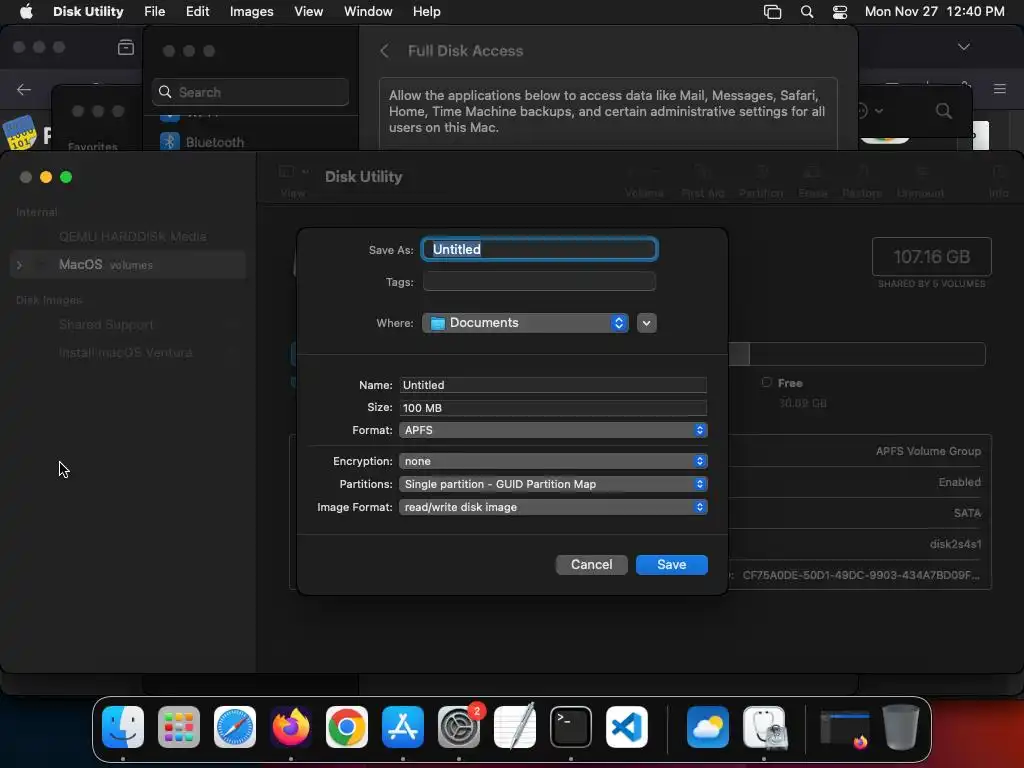Open the hamburger menu in the background browser

tap(1000, 89)
